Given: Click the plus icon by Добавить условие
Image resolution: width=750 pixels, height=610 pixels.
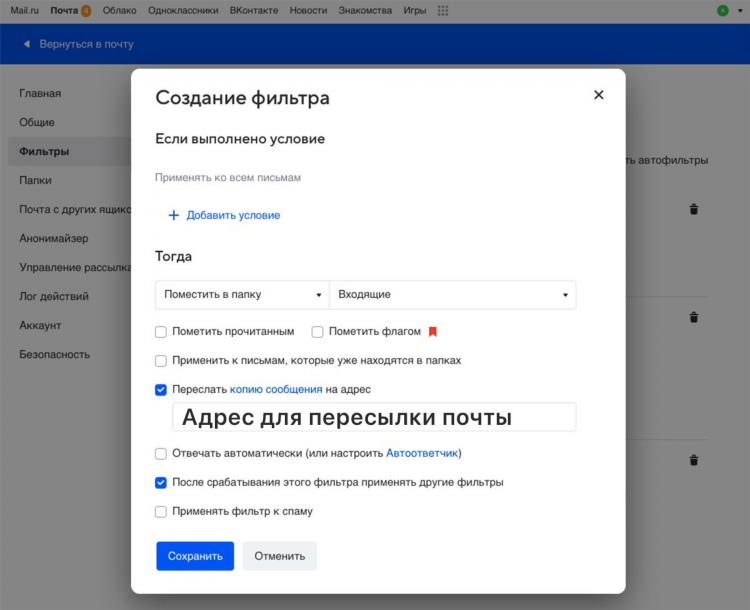Looking at the screenshot, I should 174,215.
